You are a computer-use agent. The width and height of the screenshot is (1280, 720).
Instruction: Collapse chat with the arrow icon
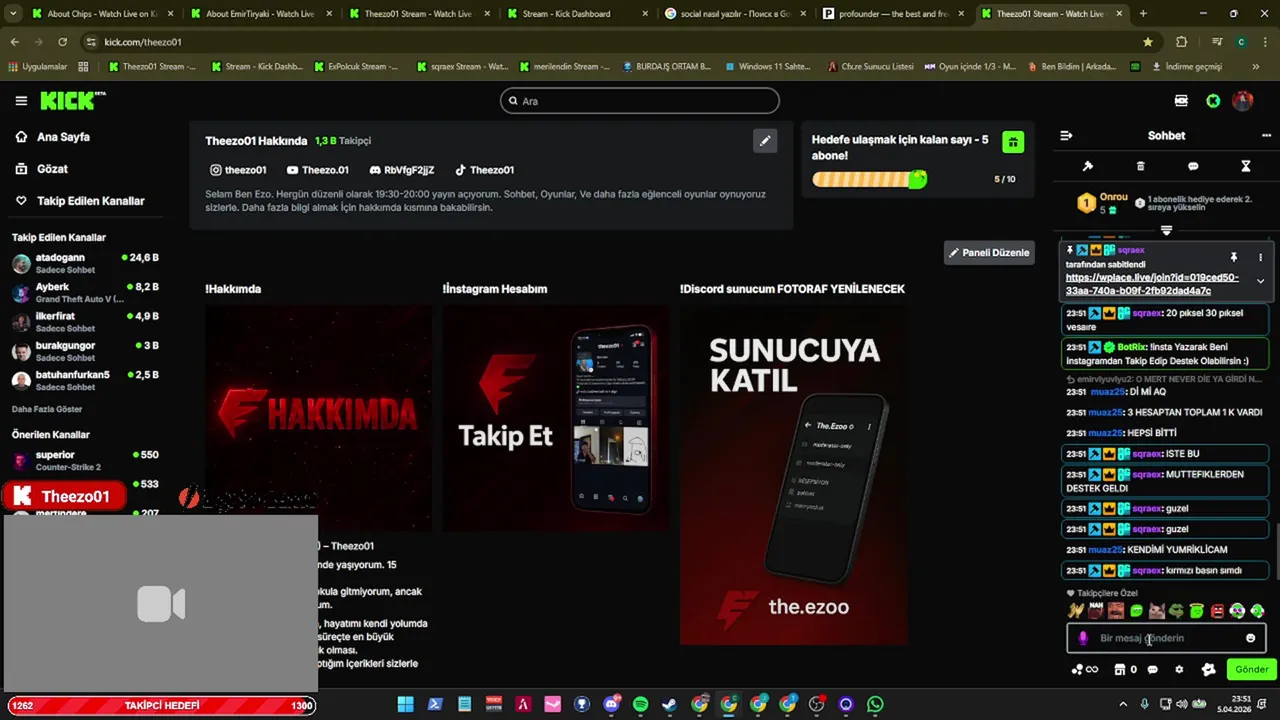pos(1066,136)
